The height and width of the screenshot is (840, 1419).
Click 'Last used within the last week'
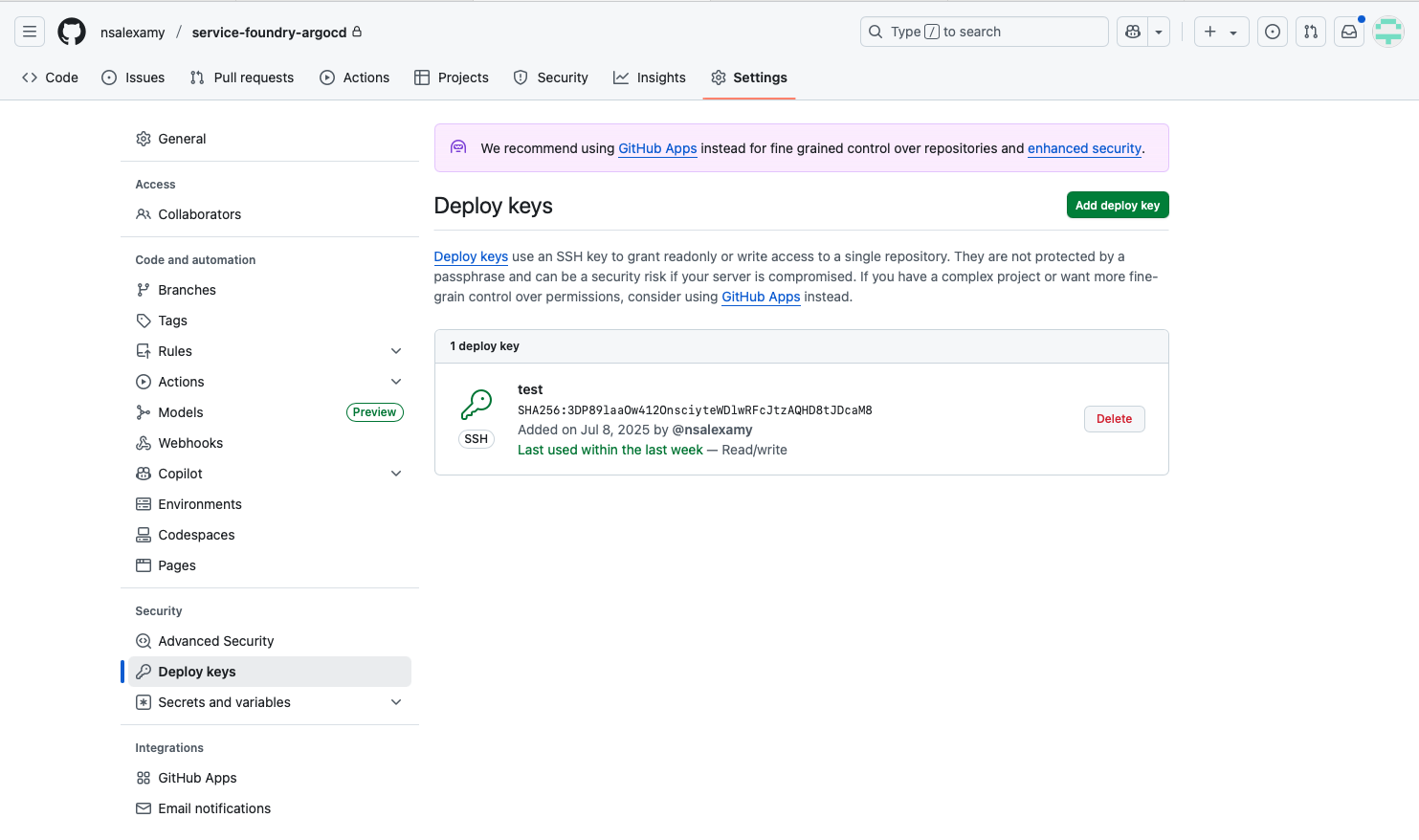610,450
